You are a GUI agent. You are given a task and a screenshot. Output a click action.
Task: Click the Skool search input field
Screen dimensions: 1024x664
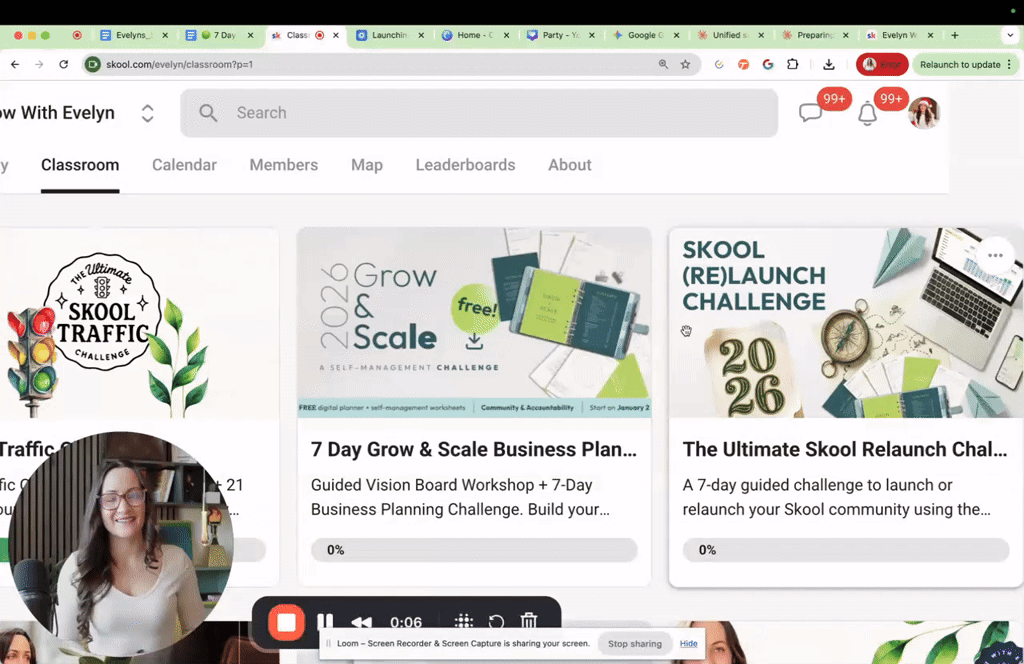479,113
